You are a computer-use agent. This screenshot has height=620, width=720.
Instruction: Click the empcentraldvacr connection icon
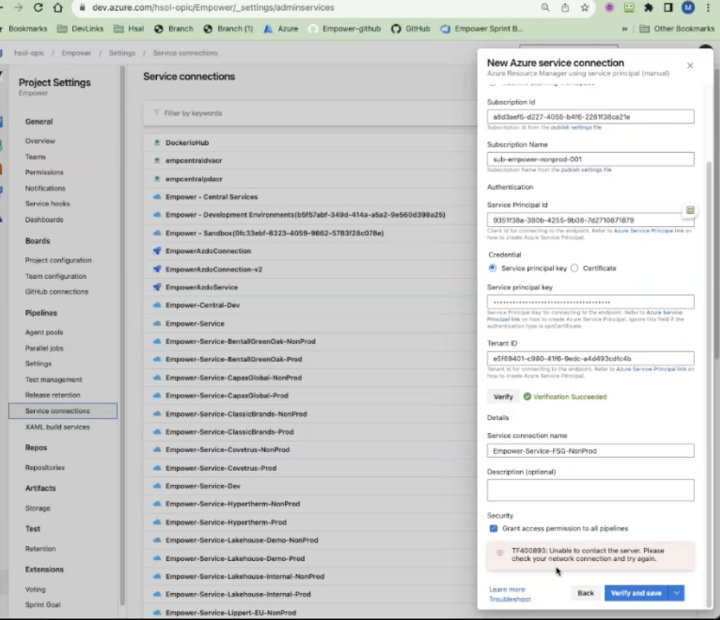pos(157,160)
